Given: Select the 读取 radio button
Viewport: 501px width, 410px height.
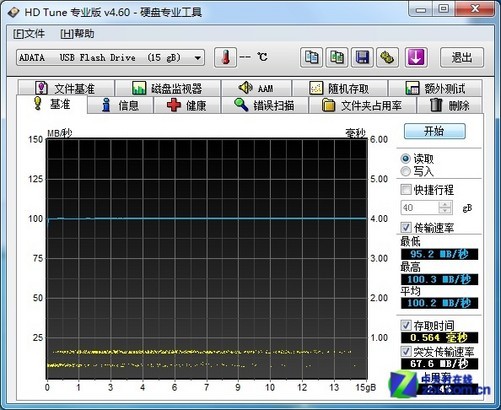Looking at the screenshot, I should (x=406, y=159).
